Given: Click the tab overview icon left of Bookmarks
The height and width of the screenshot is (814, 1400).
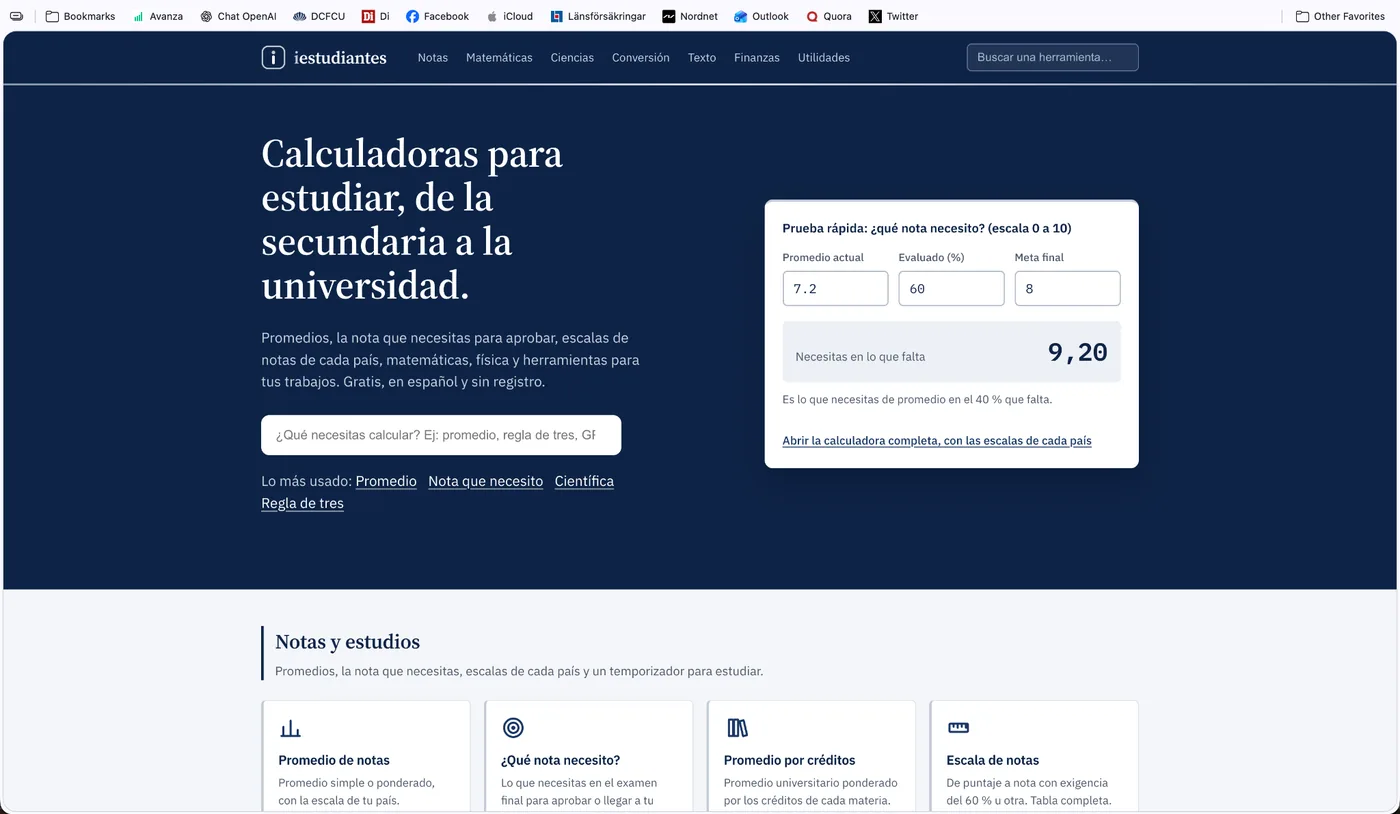Looking at the screenshot, I should coord(16,16).
